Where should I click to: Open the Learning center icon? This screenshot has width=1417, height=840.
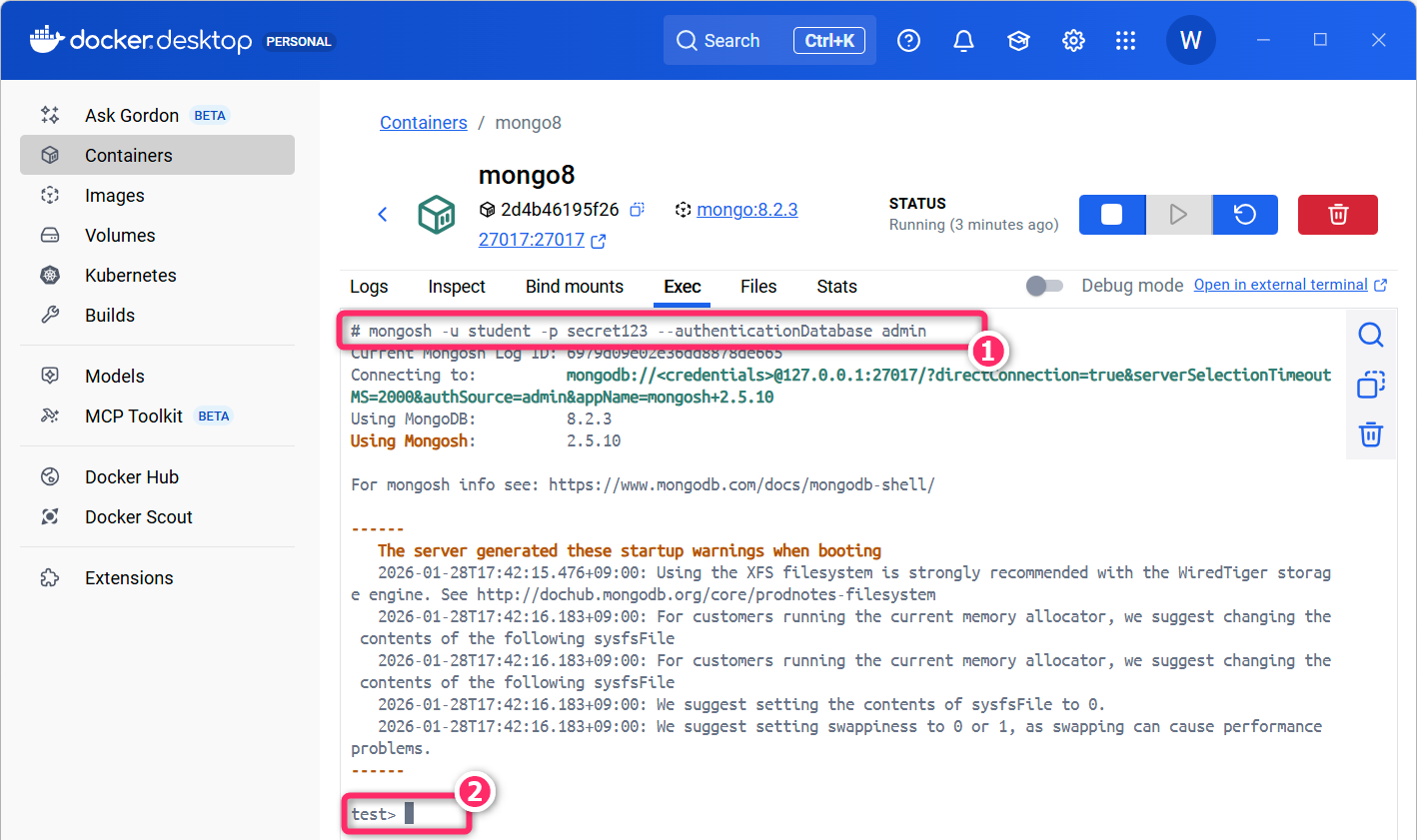click(1018, 41)
